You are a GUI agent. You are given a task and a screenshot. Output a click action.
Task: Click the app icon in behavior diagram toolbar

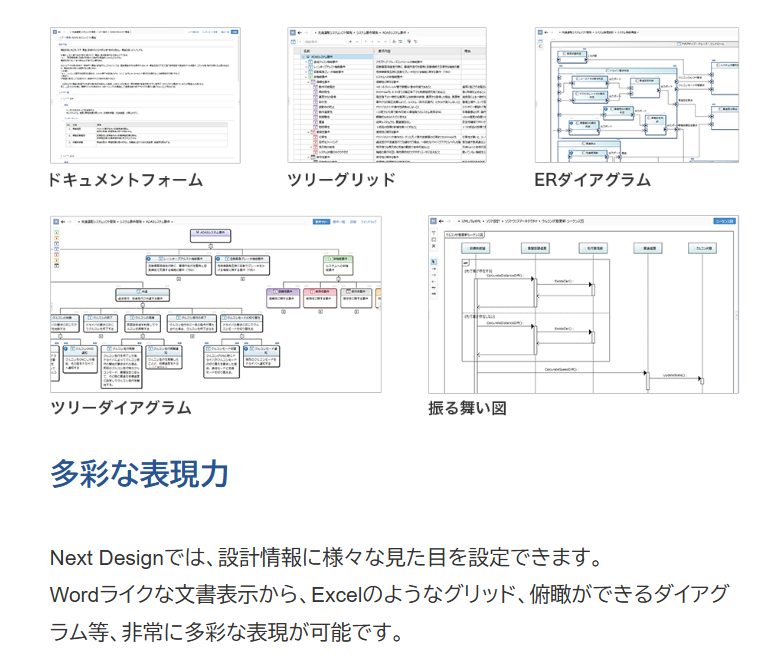click(434, 221)
